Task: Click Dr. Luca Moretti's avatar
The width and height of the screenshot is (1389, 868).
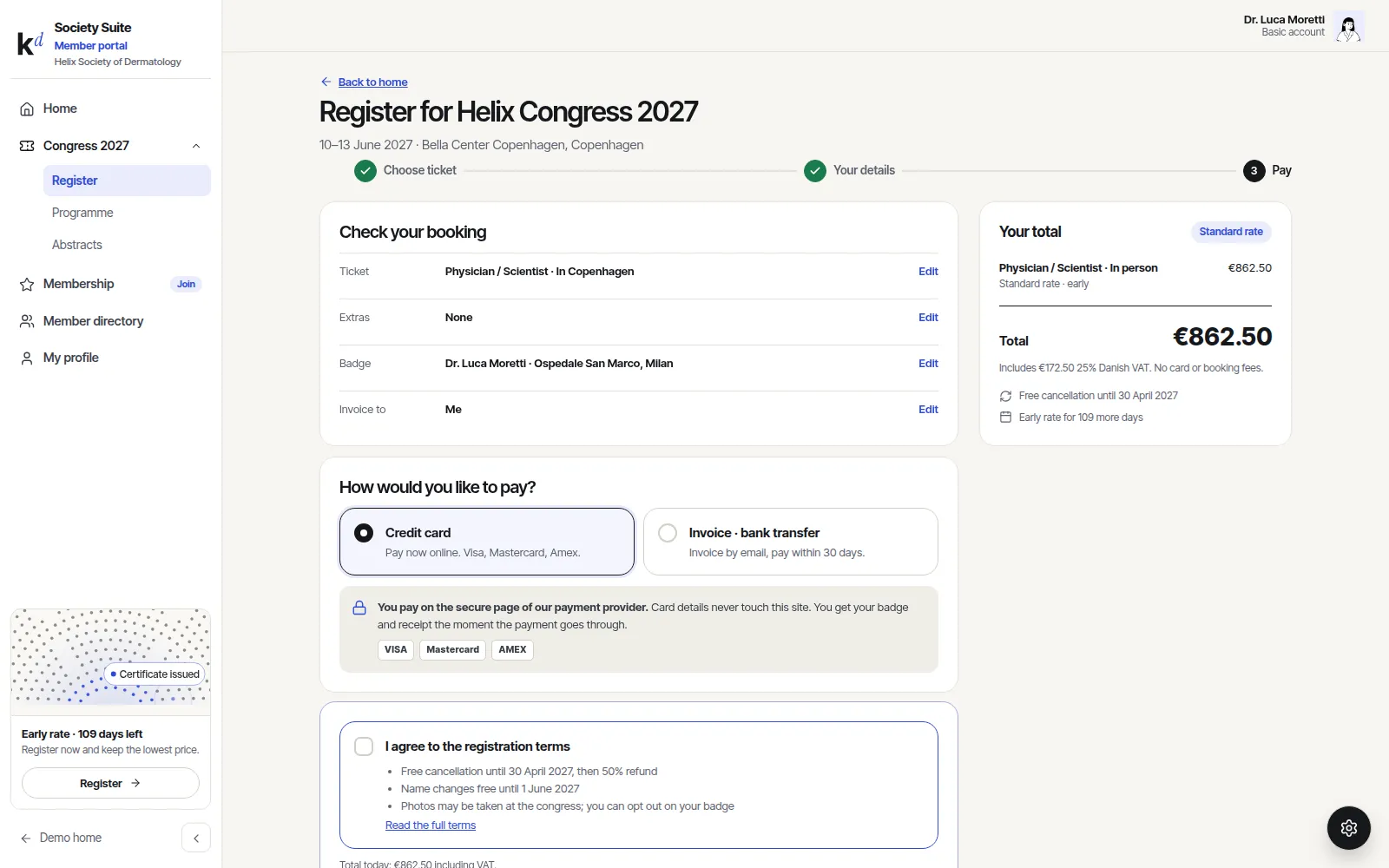Action: coord(1348,27)
